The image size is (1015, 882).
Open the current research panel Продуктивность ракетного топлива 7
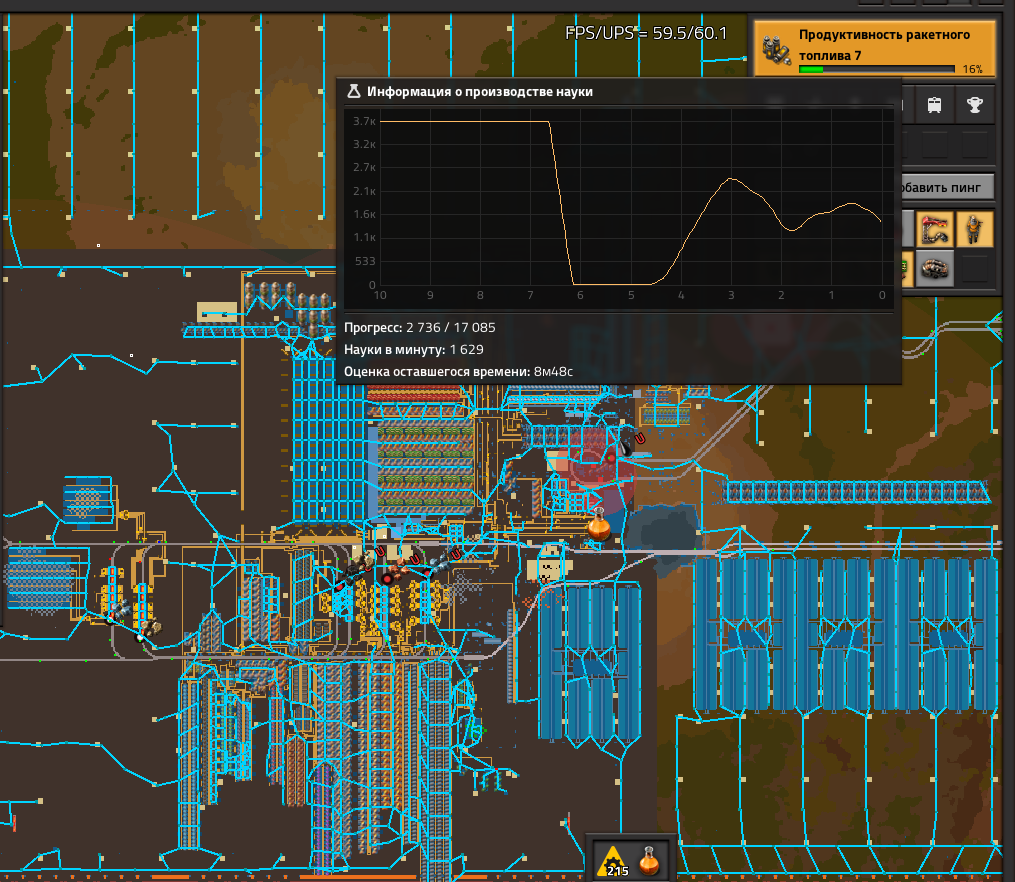coord(875,48)
